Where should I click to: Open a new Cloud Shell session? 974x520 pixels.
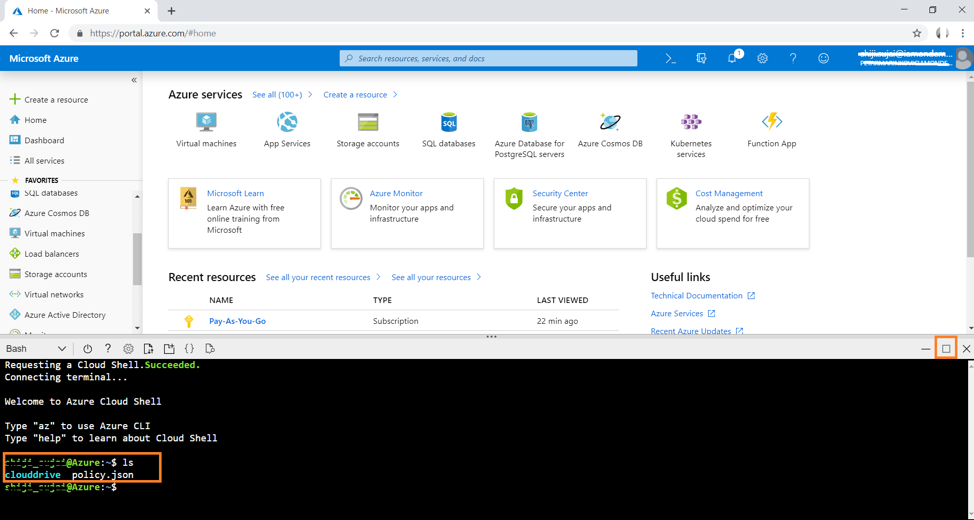(169, 349)
